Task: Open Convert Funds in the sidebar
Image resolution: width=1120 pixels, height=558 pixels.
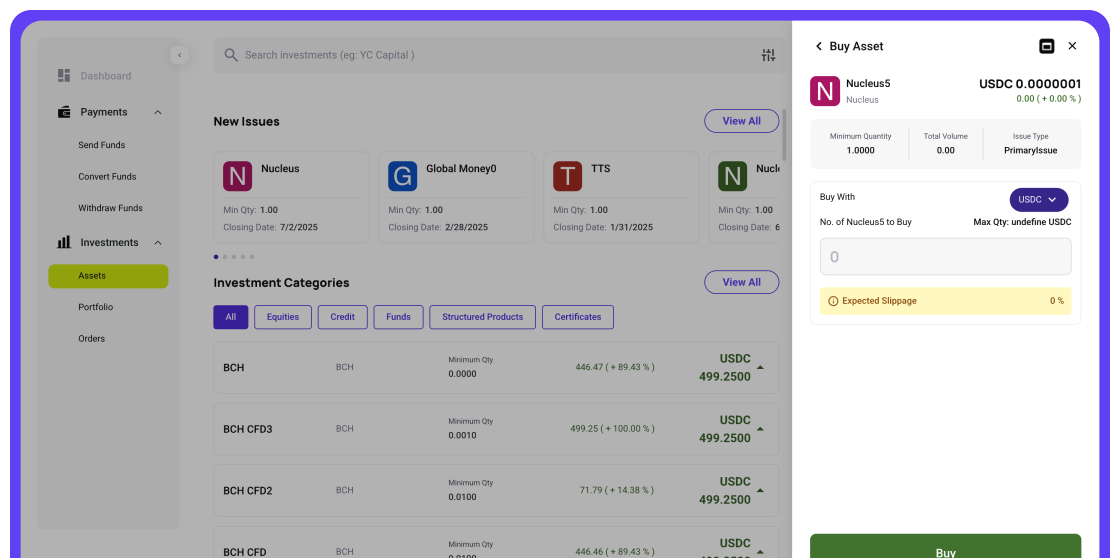Action: tap(107, 176)
